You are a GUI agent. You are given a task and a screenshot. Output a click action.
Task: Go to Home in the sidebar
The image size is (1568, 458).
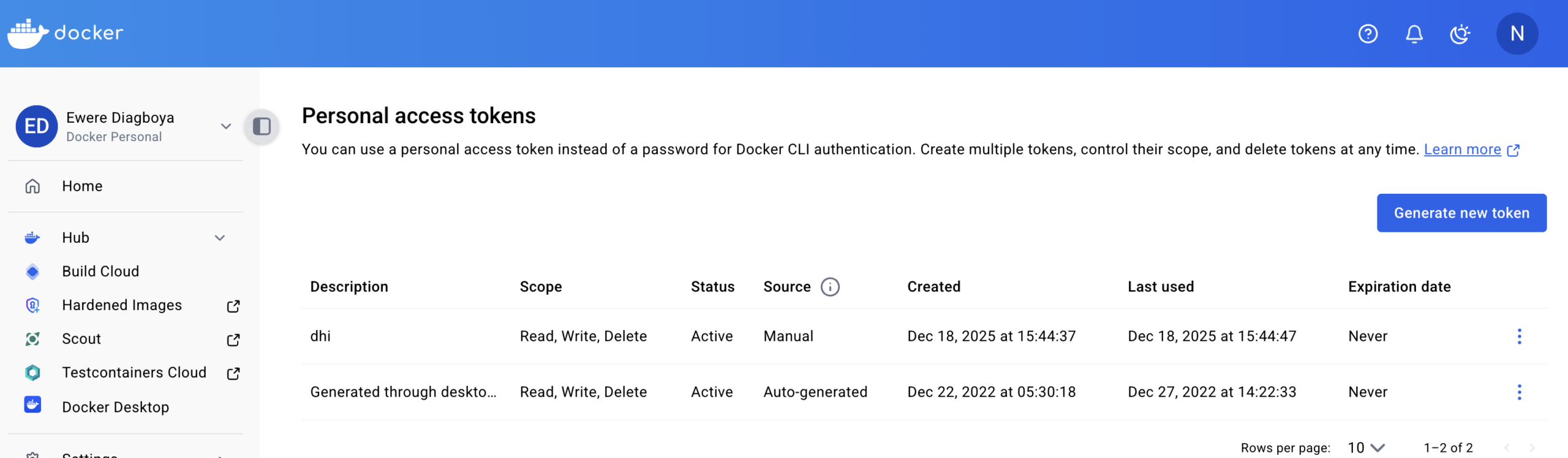coord(81,186)
